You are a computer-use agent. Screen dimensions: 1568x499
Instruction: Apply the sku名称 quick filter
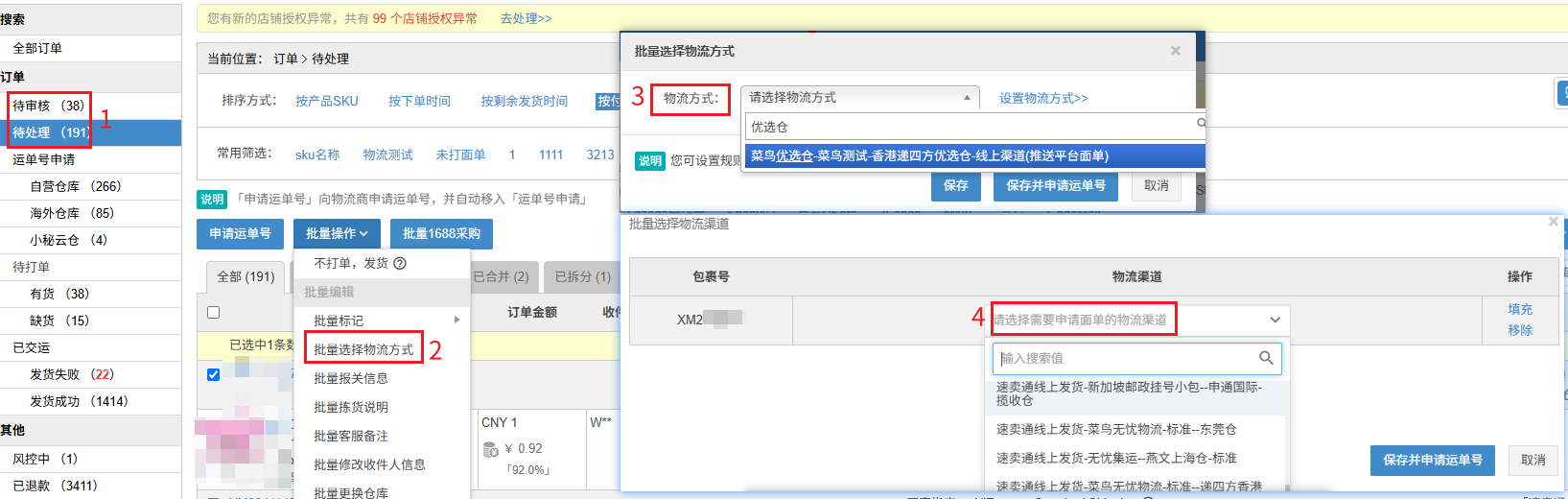click(x=317, y=154)
